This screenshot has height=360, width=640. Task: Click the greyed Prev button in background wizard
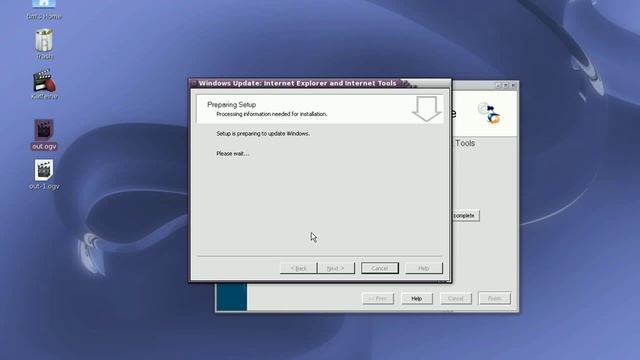pyautogui.click(x=378, y=298)
